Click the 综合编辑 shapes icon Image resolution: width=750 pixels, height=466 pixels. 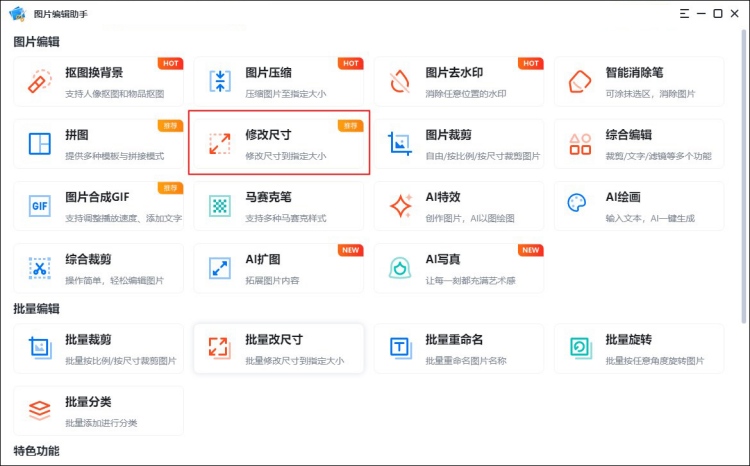tap(580, 144)
